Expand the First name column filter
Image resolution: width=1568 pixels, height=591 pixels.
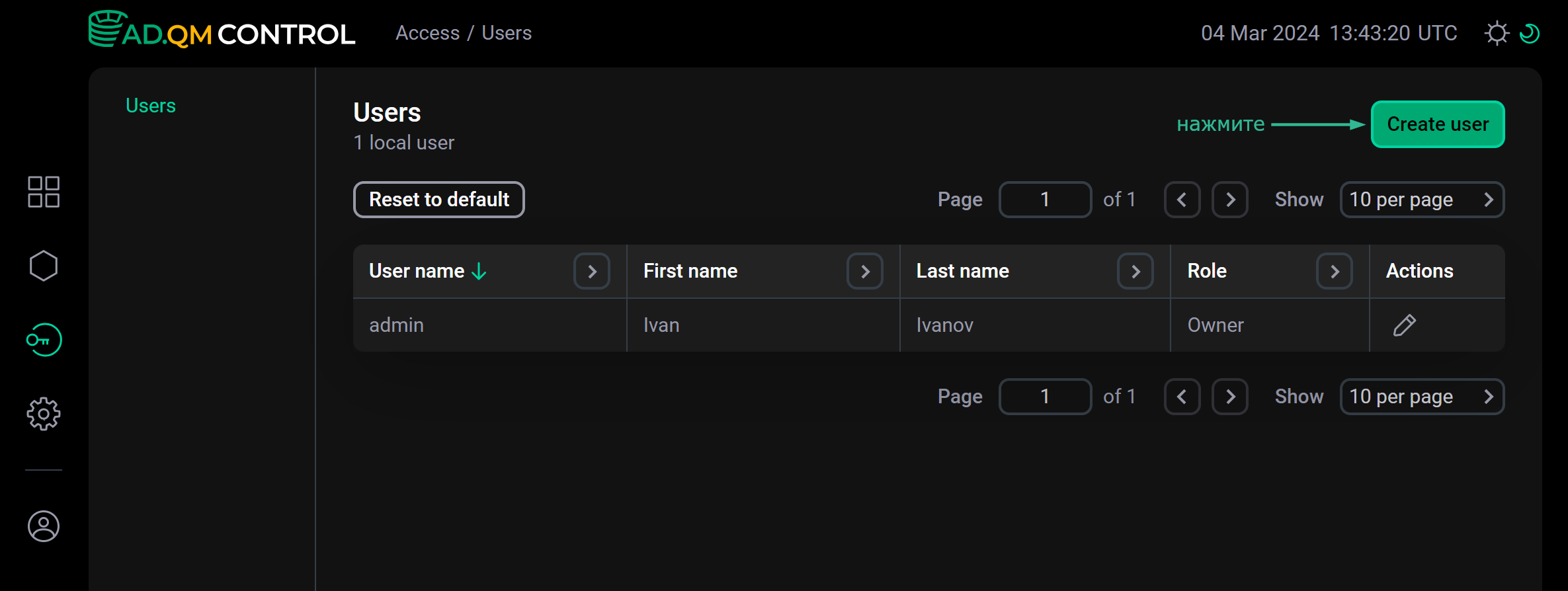pyautogui.click(x=865, y=271)
